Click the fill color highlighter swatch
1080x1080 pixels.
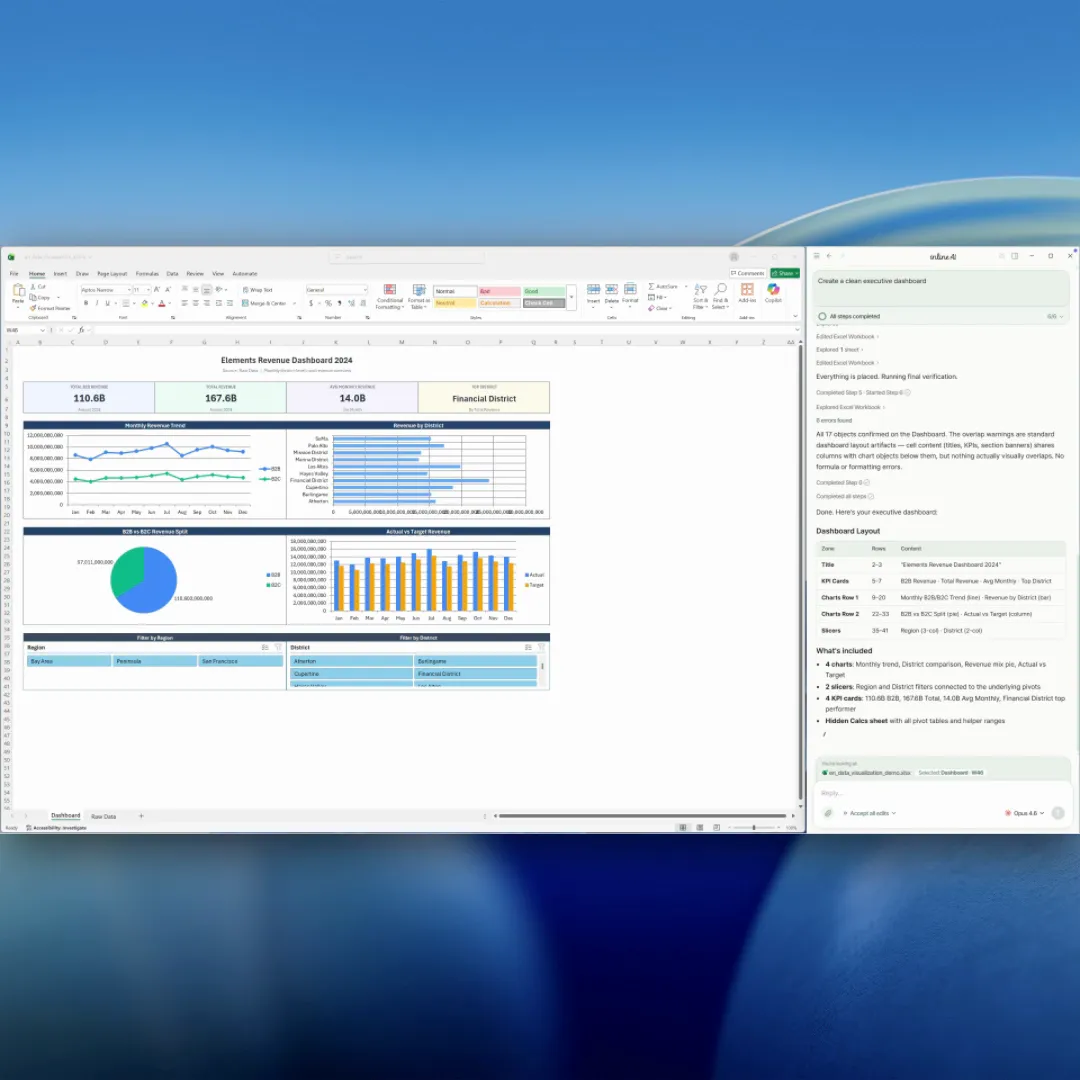(144, 303)
